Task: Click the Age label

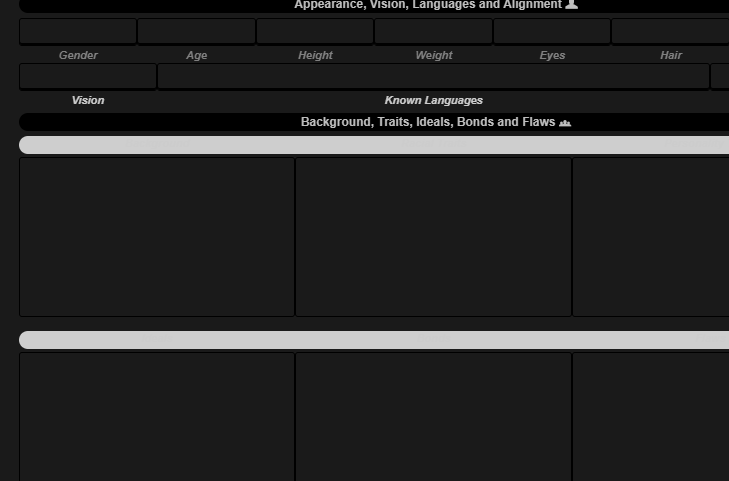Action: 197,55
